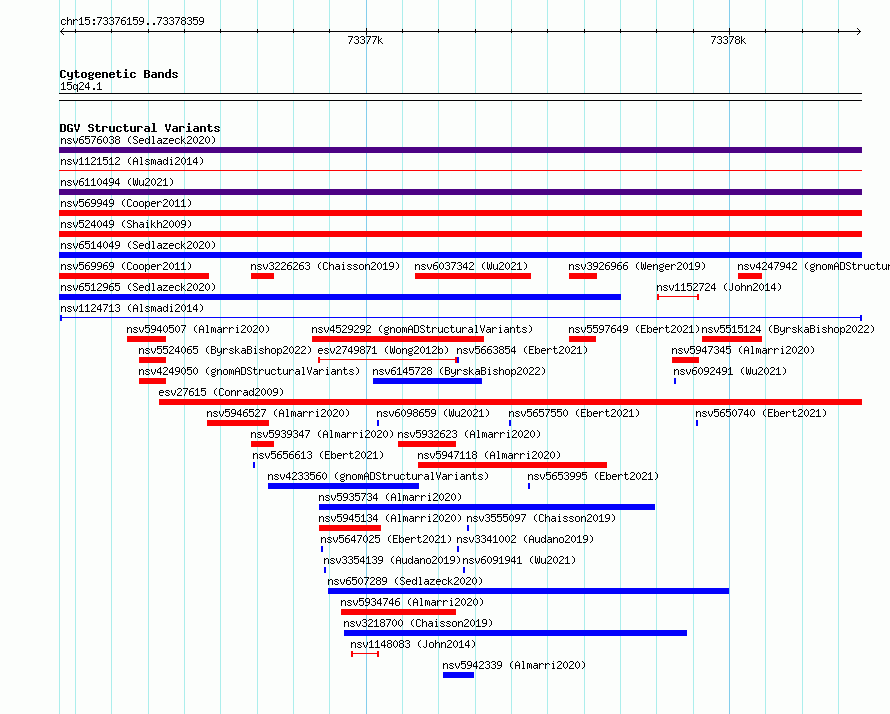Click the nsv5524065 (ByrskaBishop2022) label

[225, 350]
